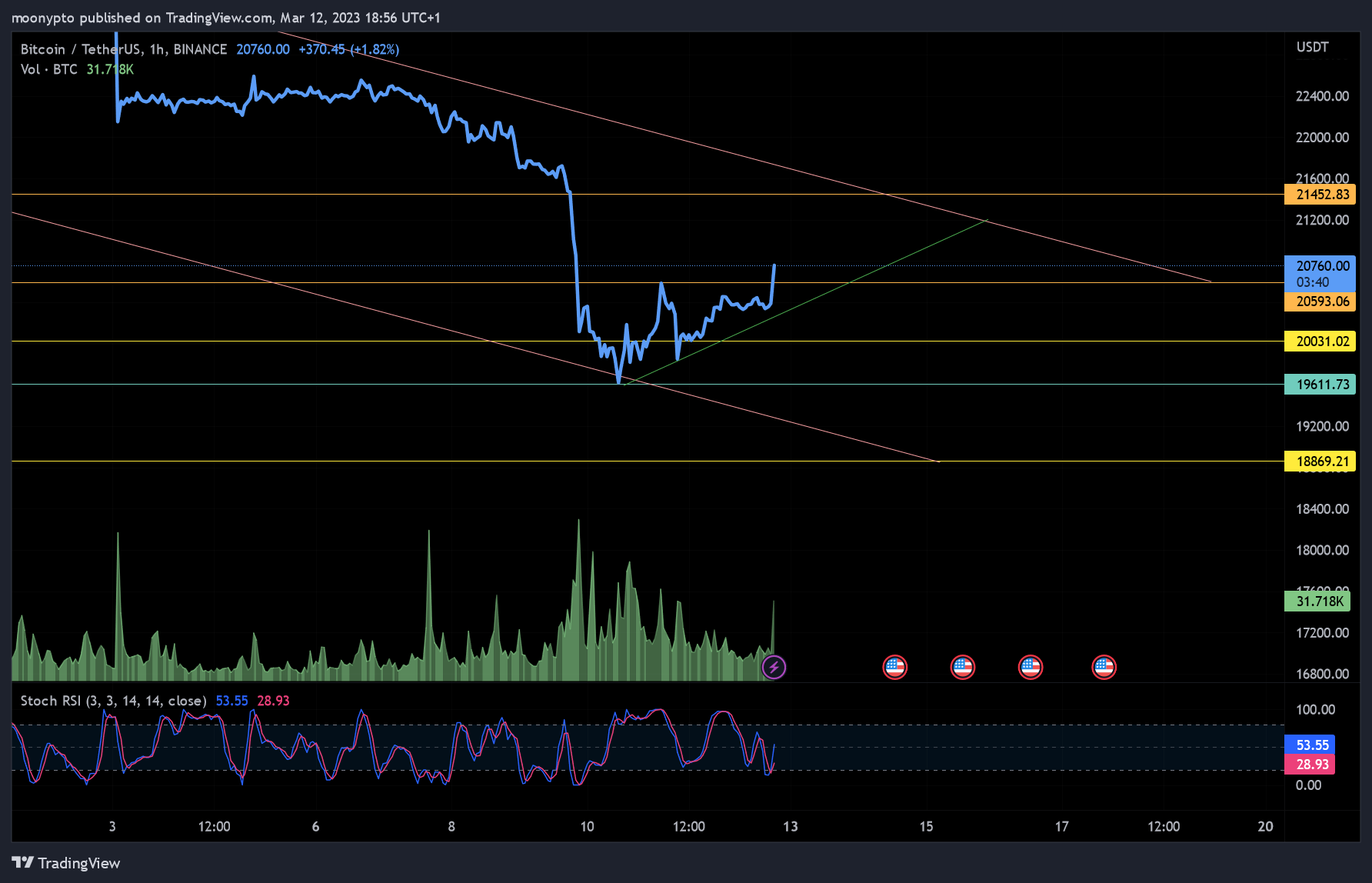Click the date 8 on time axis
The image size is (1372, 883).
451,827
